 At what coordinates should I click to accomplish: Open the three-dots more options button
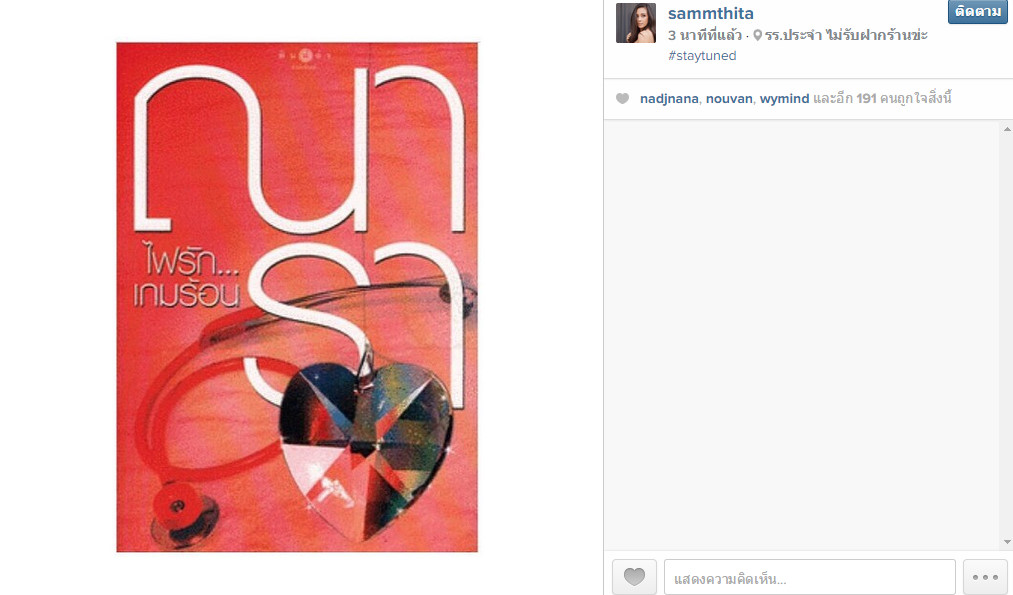click(x=985, y=577)
